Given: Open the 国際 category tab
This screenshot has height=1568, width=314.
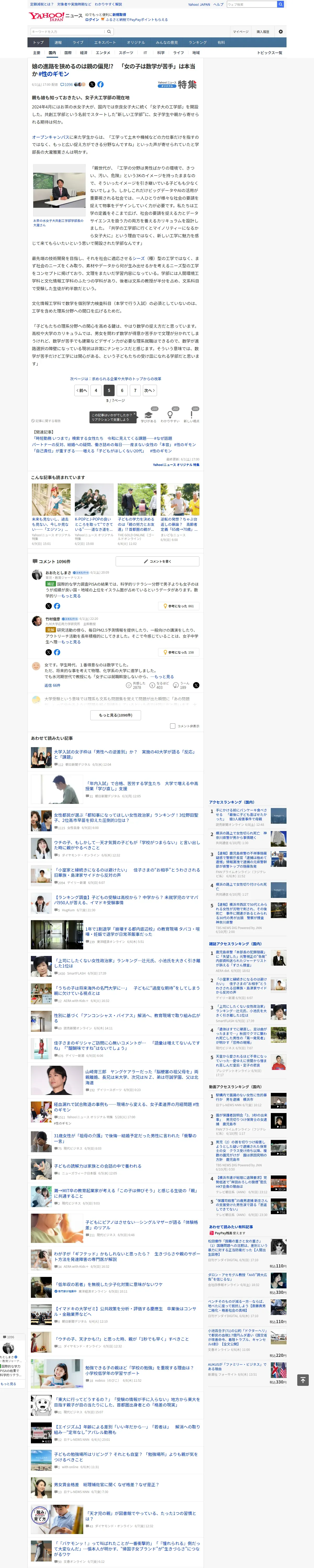Looking at the screenshot, I should 68,53.
